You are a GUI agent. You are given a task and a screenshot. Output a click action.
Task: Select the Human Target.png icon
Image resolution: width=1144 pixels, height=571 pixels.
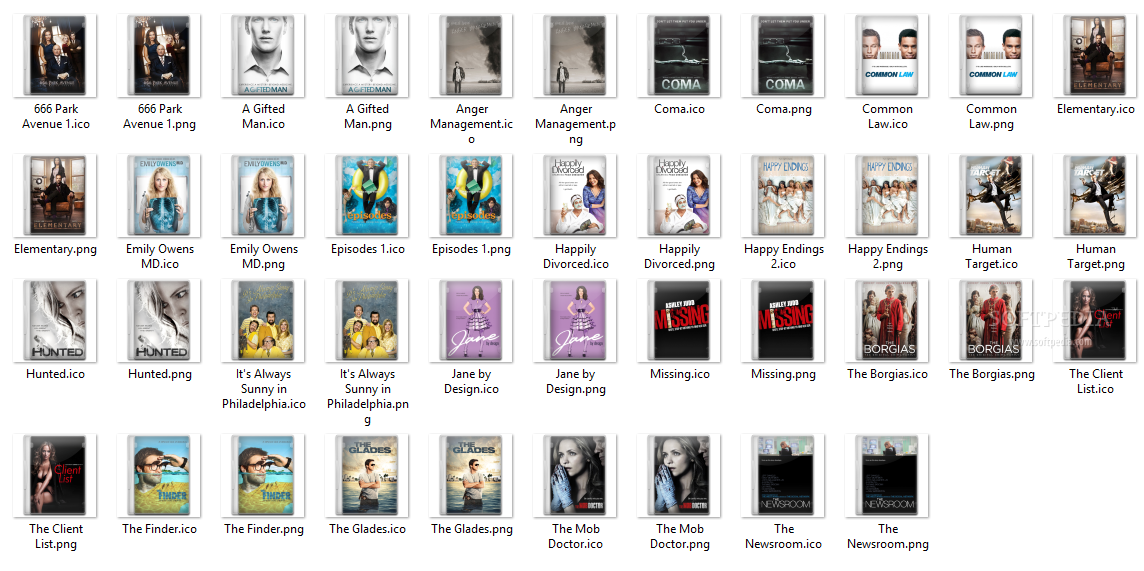pyautogui.click(x=1095, y=195)
